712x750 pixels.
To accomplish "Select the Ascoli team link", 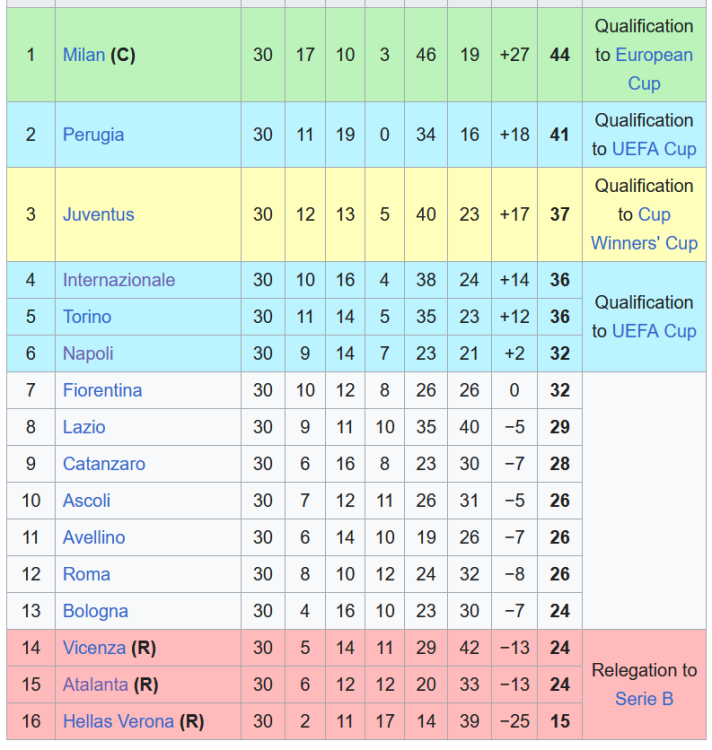I will pyautogui.click(x=86, y=501).
